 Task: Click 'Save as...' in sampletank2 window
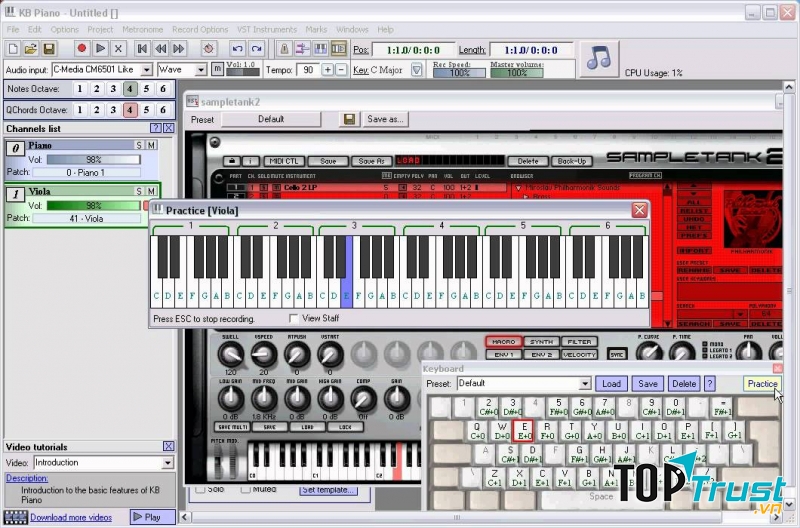(x=385, y=119)
